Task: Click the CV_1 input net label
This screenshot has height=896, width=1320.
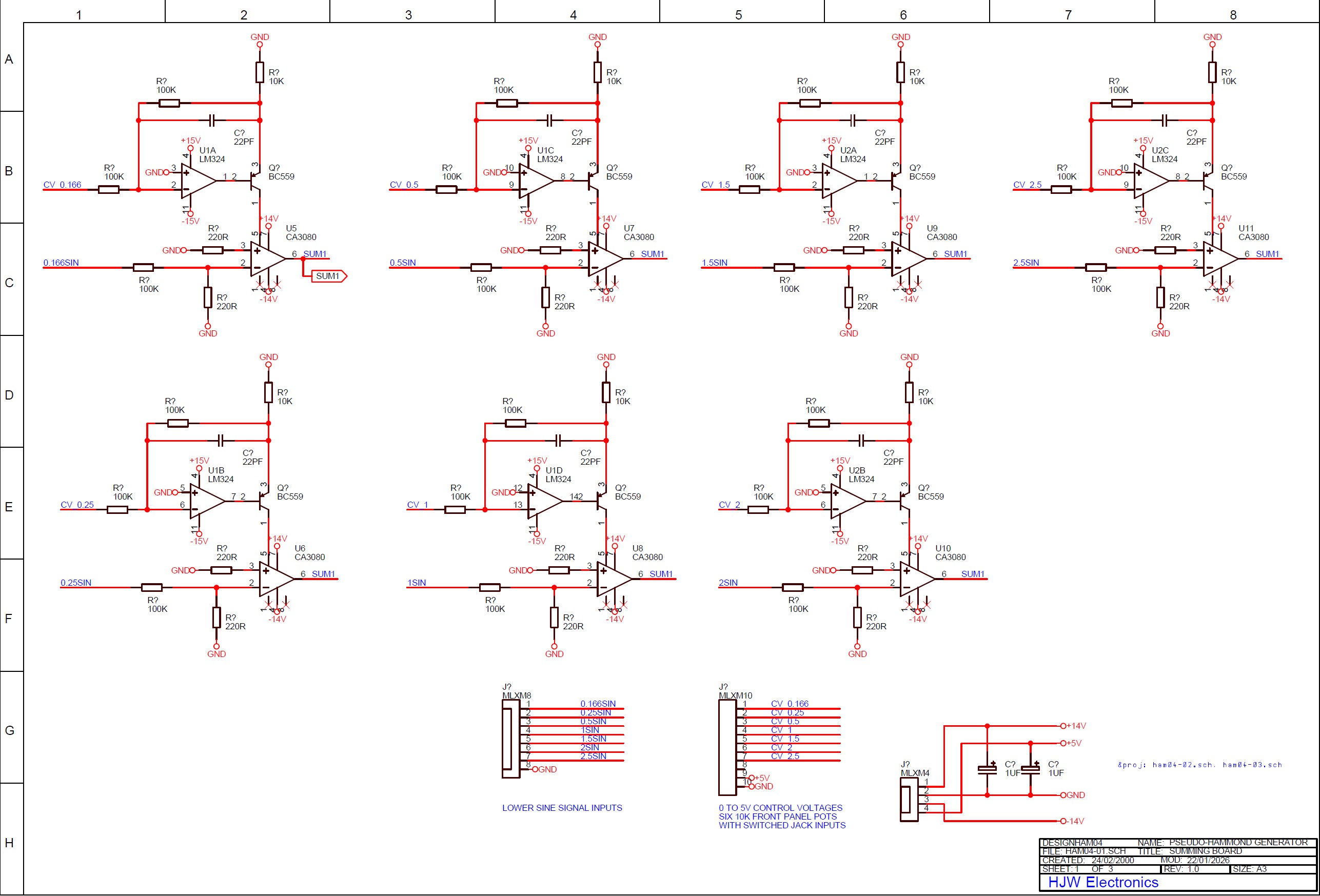Action: coord(418,505)
